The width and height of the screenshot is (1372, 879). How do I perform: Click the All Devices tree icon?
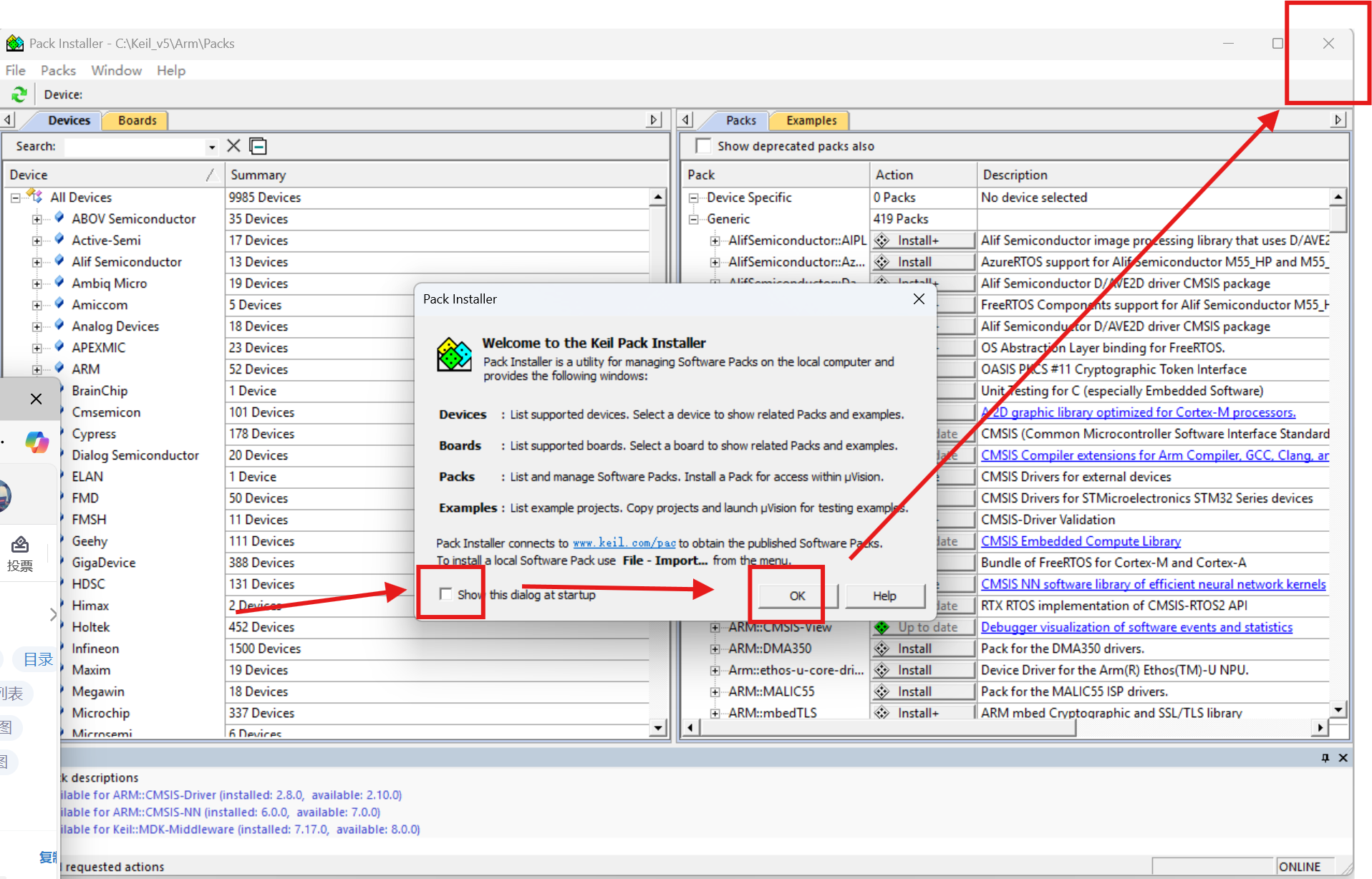[x=34, y=195]
